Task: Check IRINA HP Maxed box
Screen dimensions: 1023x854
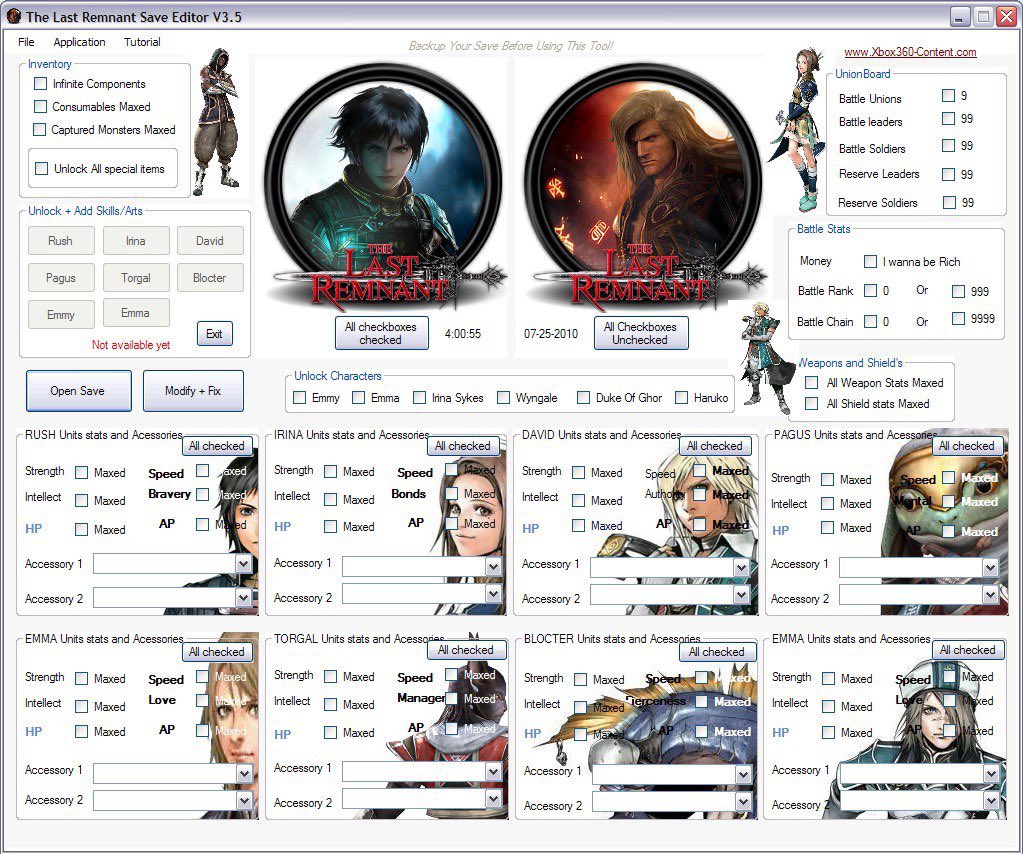Action: [x=331, y=526]
